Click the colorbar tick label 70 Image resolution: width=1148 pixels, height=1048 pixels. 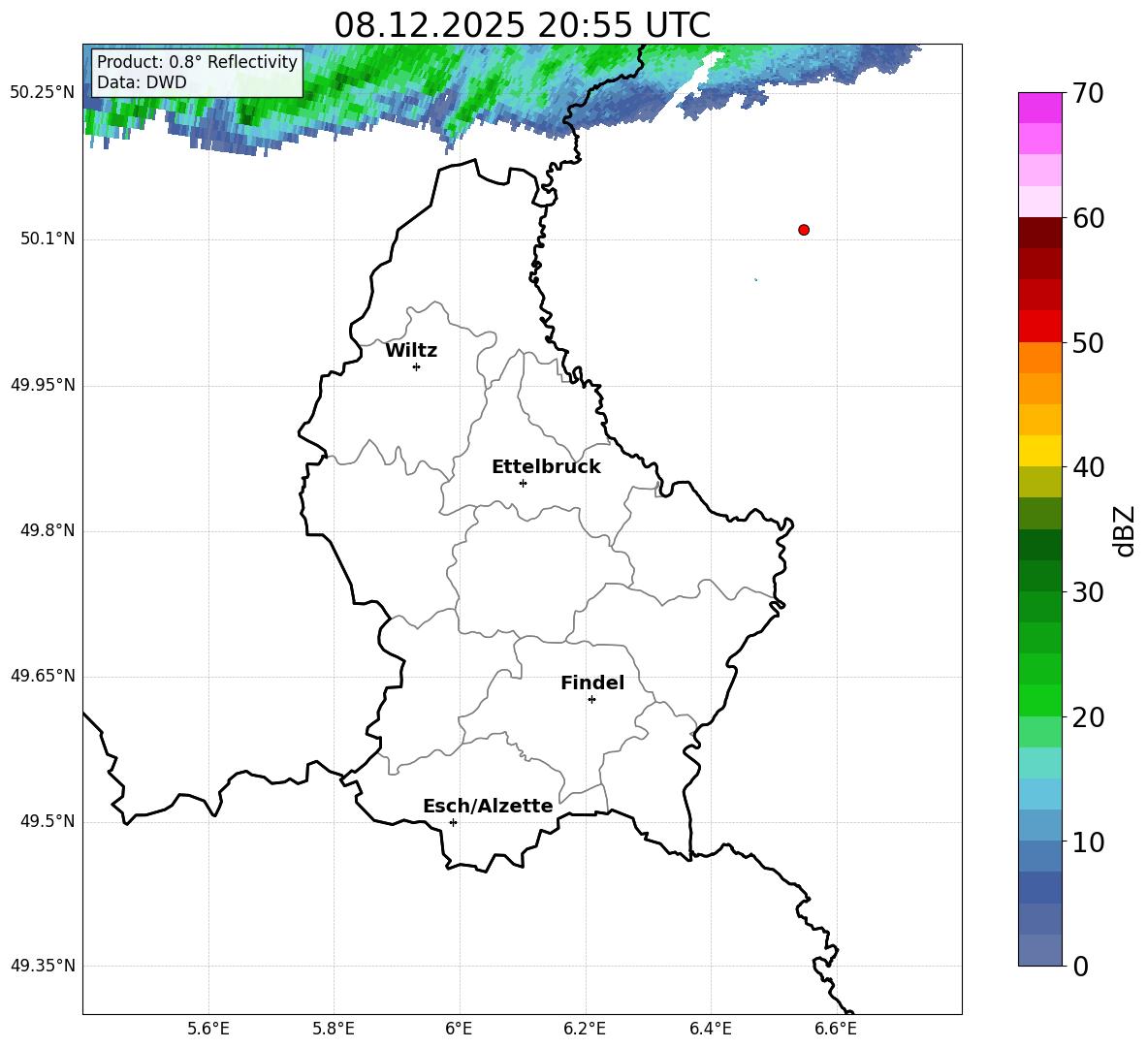tap(1088, 93)
